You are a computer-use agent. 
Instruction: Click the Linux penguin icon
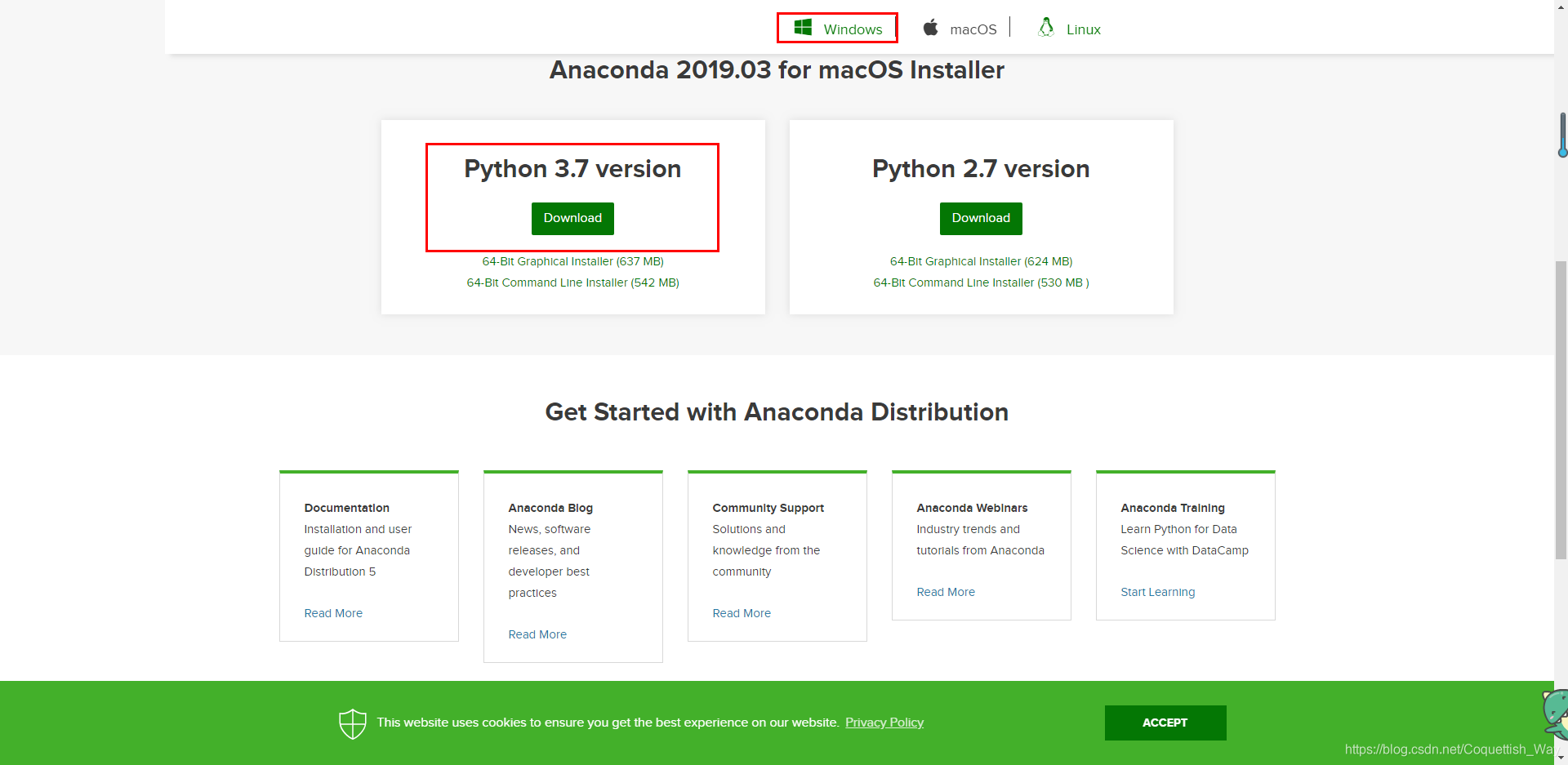coord(1046,27)
